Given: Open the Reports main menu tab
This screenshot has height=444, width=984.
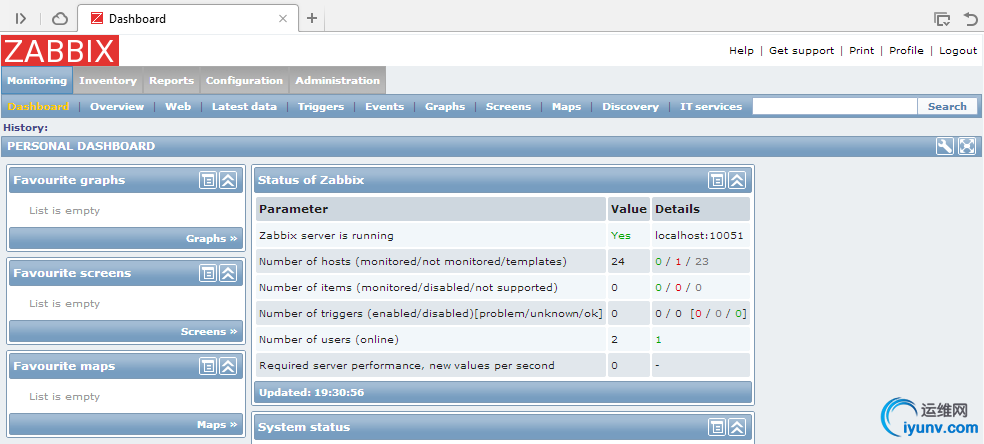Looking at the screenshot, I should click(x=171, y=80).
